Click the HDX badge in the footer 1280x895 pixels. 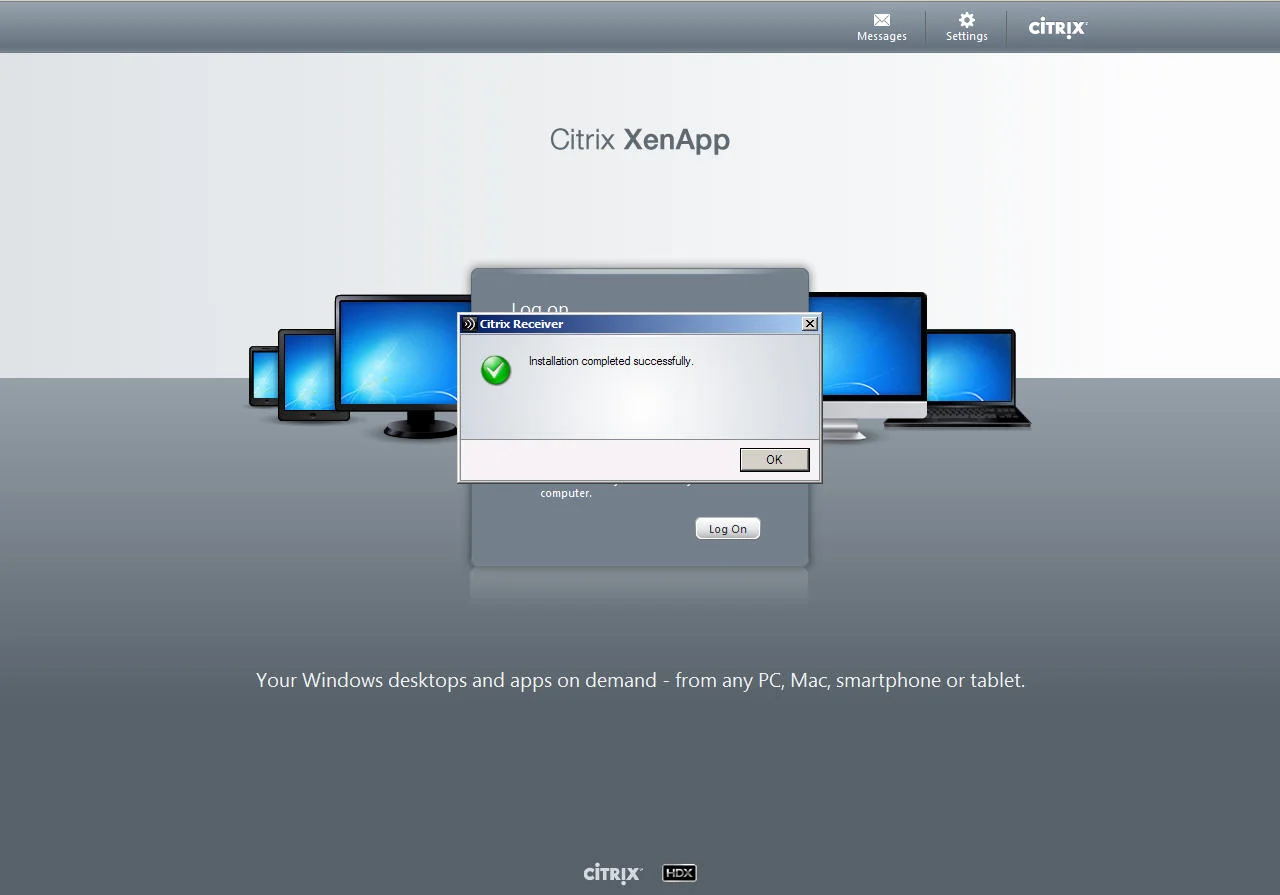pos(679,873)
